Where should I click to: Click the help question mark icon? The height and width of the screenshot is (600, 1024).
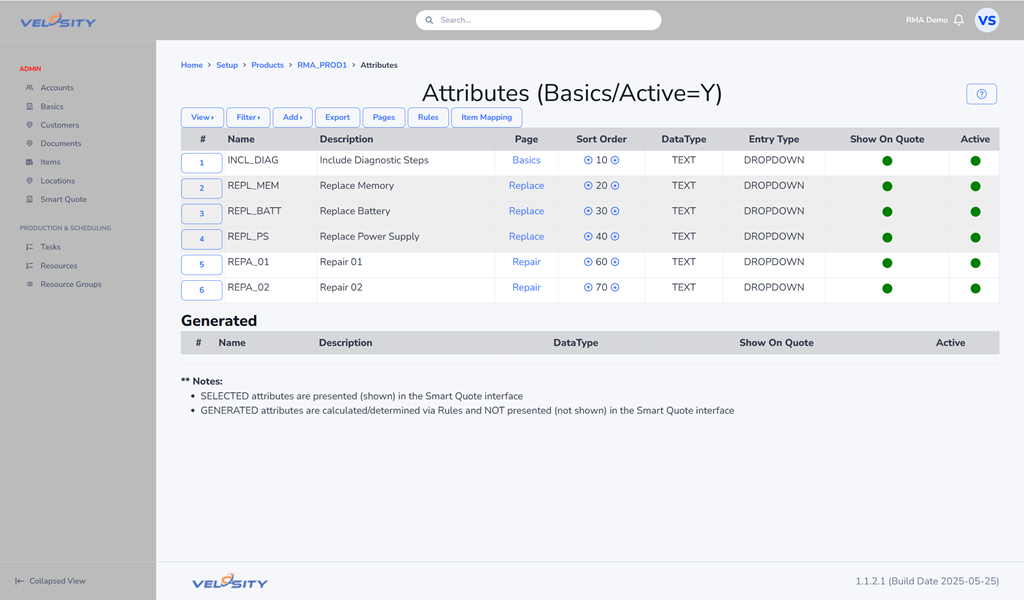point(981,94)
